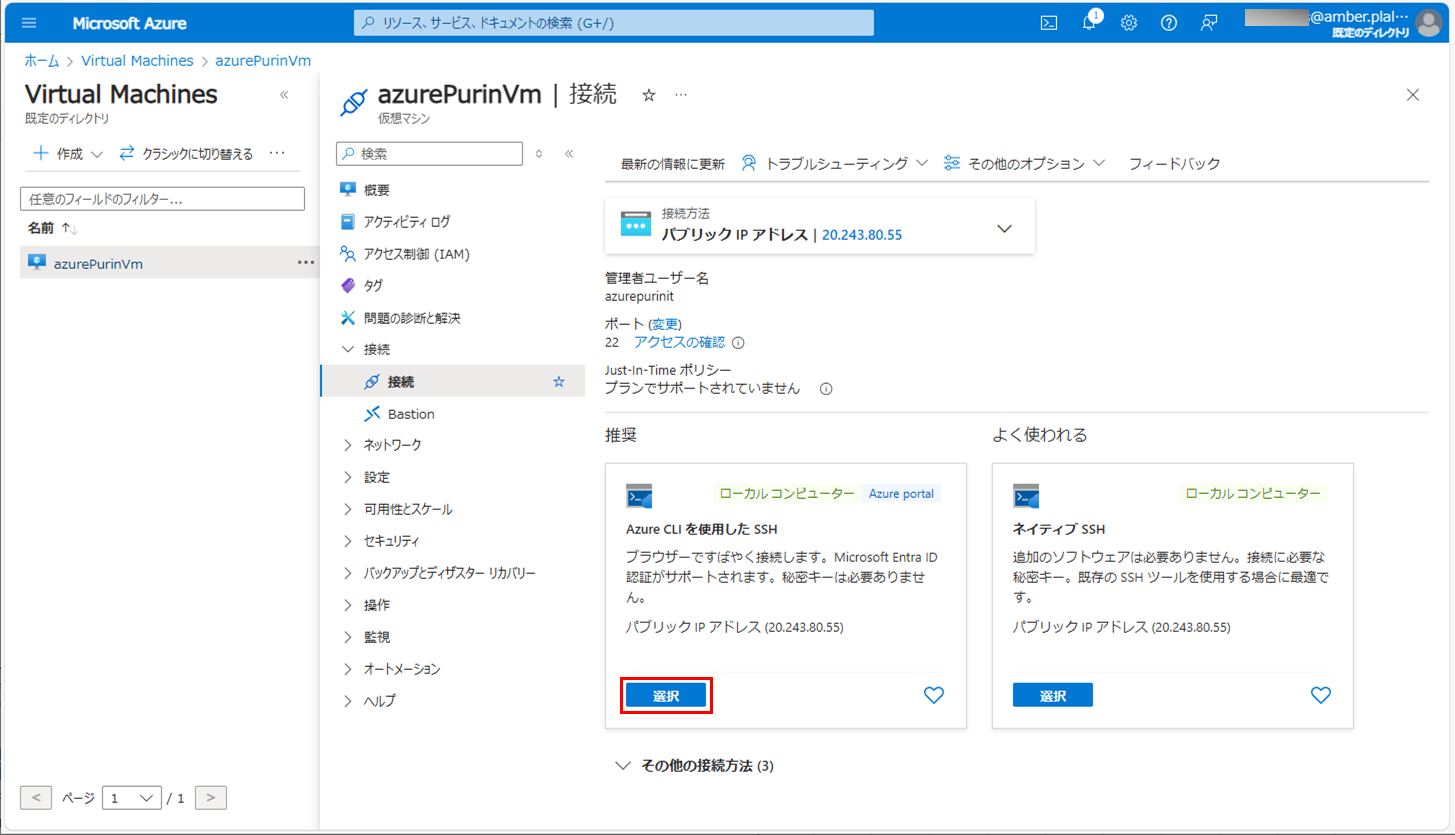Open the feedback icon in top bar
The width and height of the screenshot is (1455, 835).
(1209, 23)
